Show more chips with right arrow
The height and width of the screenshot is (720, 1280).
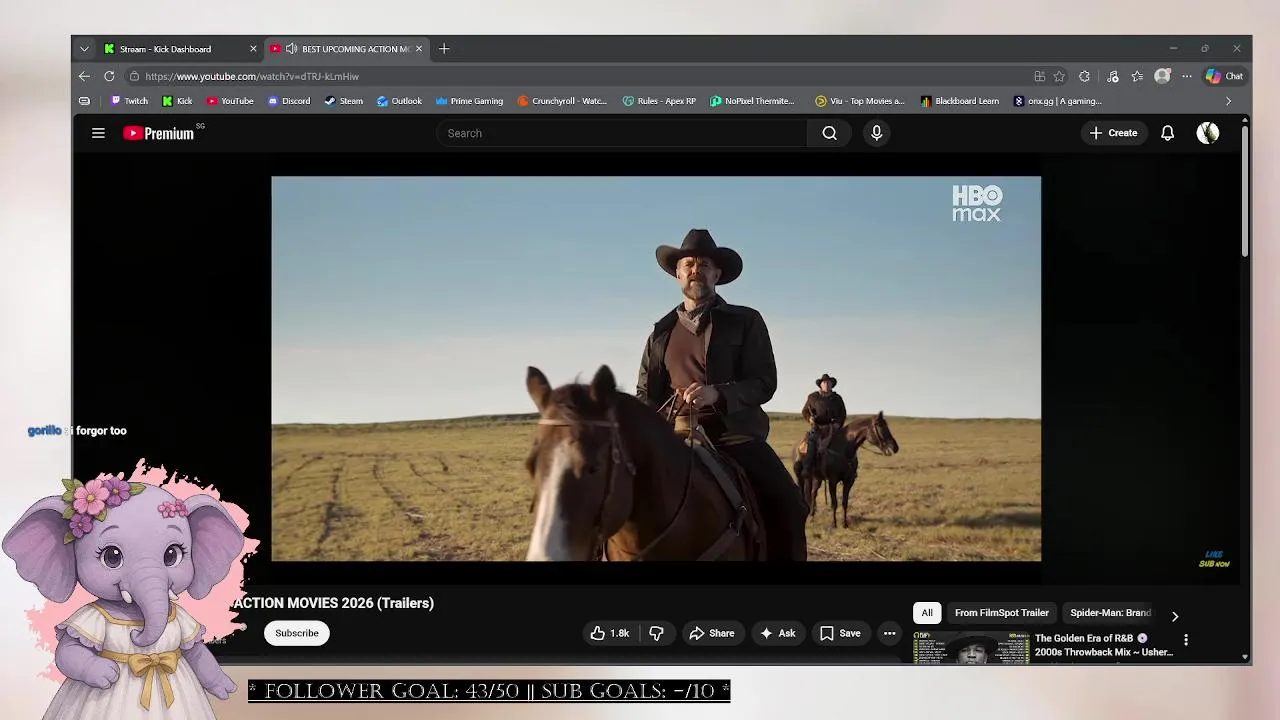pos(1175,616)
